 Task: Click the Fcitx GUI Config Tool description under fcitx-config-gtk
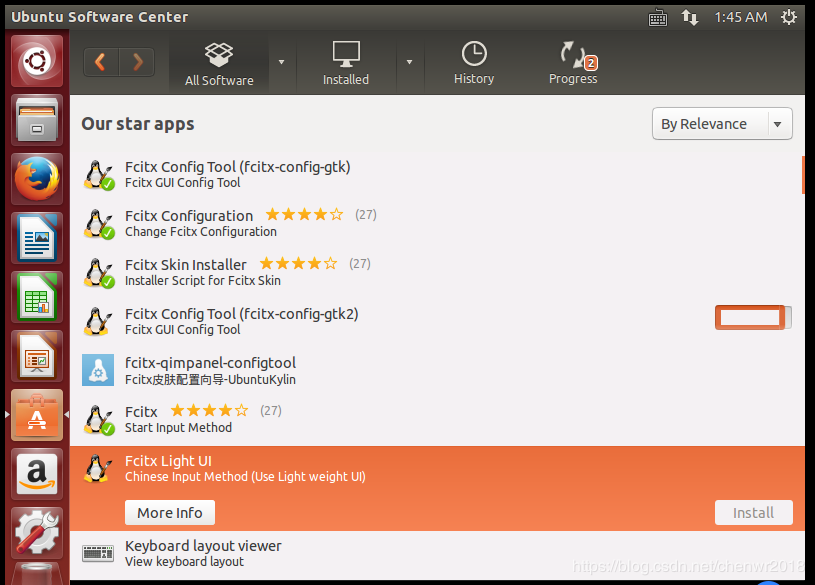(182, 183)
